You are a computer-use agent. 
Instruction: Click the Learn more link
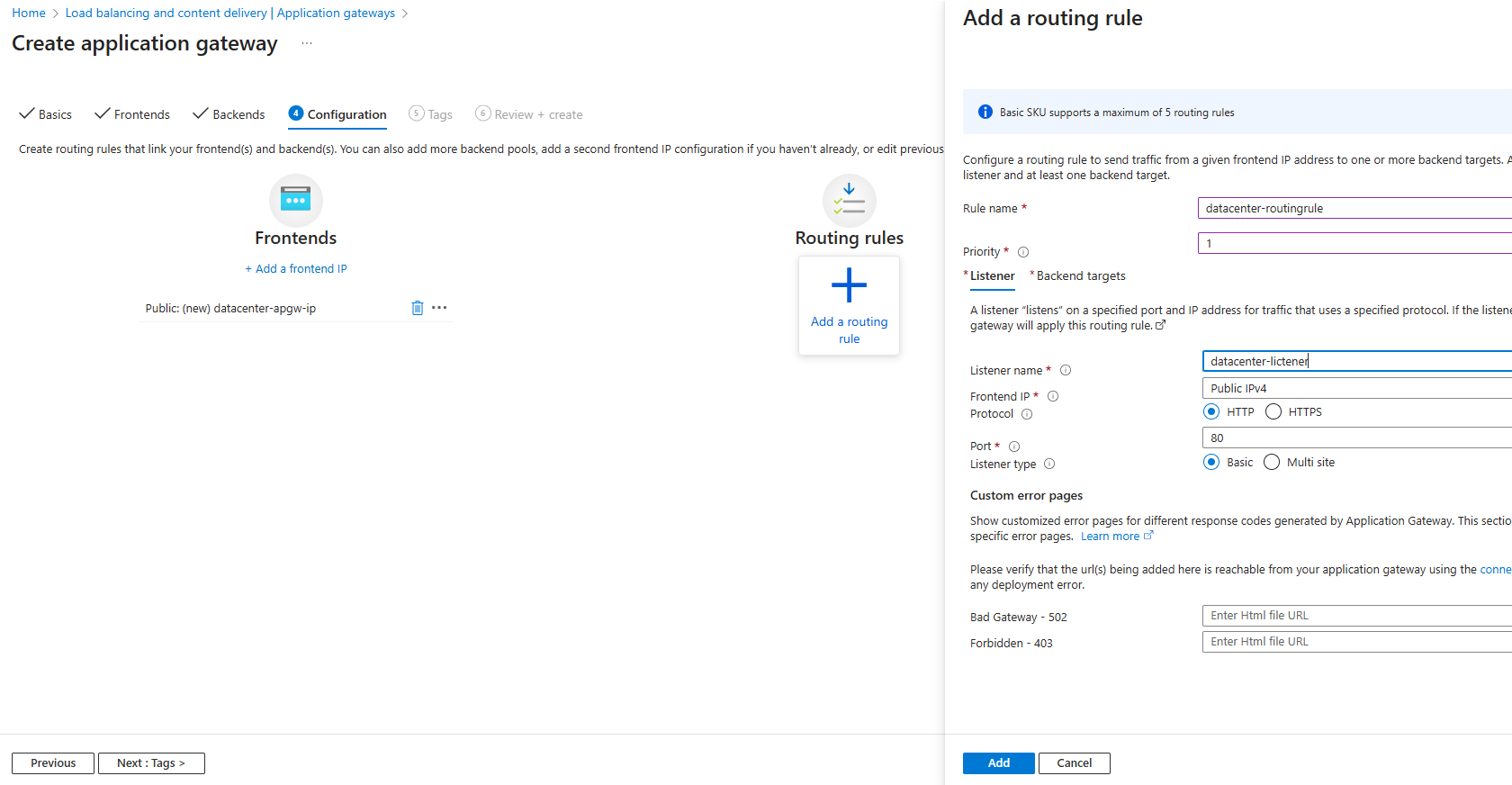(1110, 537)
